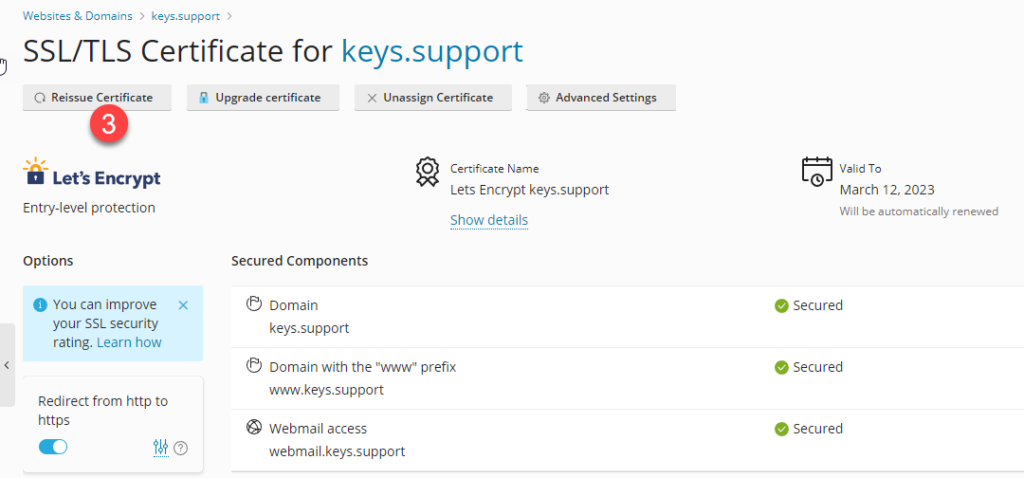This screenshot has width=1024, height=478.
Task: Open Advanced Settings
Action: [601, 98]
